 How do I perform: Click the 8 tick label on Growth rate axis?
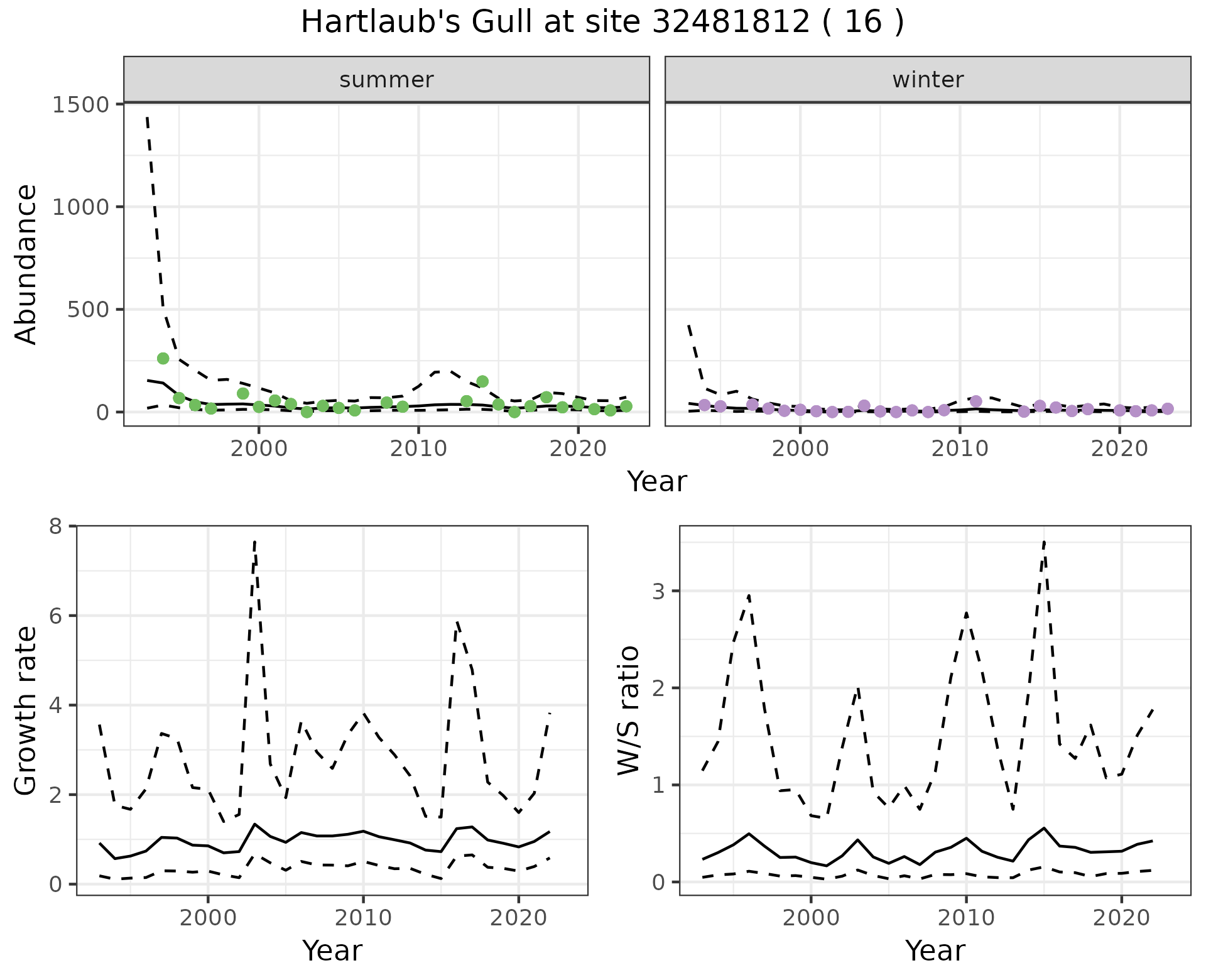(55, 526)
